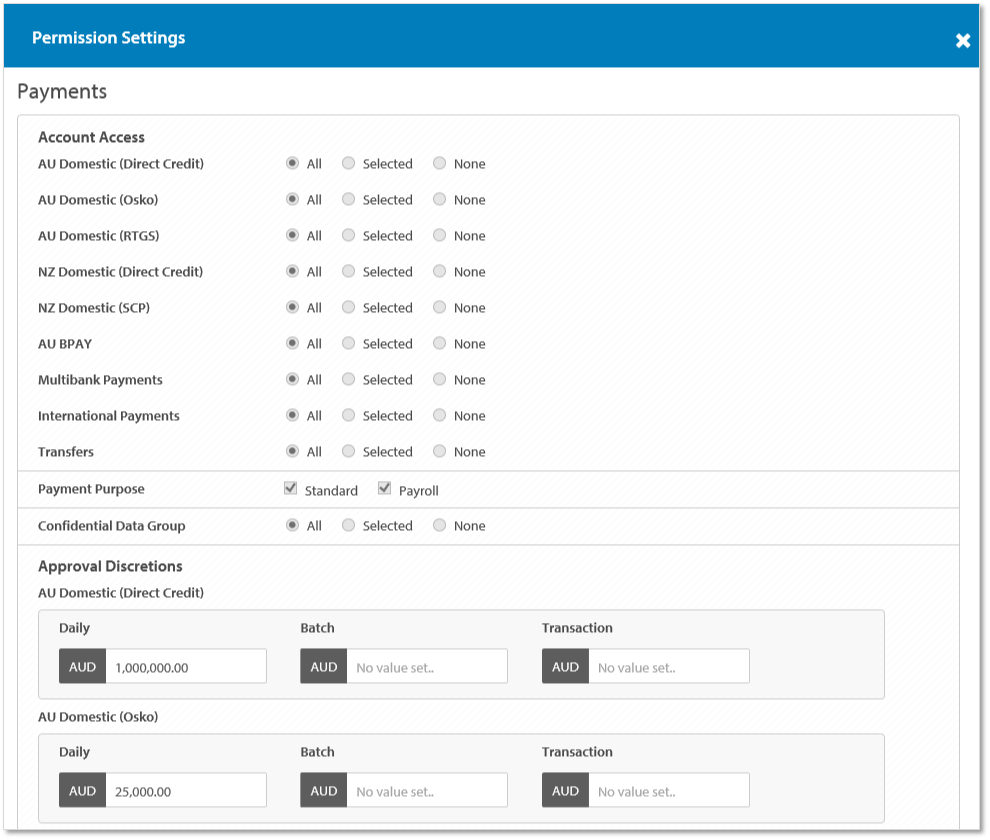Uncheck the Standard payment purpose checkbox
The height and width of the screenshot is (840, 990).
291,489
